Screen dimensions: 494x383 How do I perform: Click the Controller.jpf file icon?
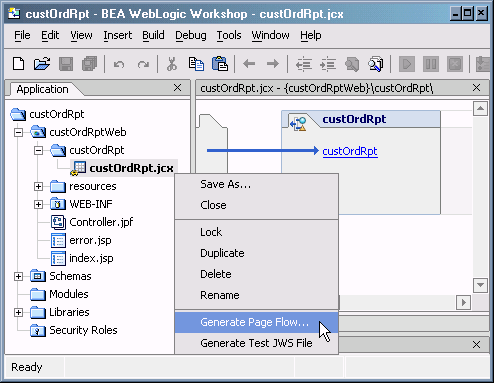(58, 222)
